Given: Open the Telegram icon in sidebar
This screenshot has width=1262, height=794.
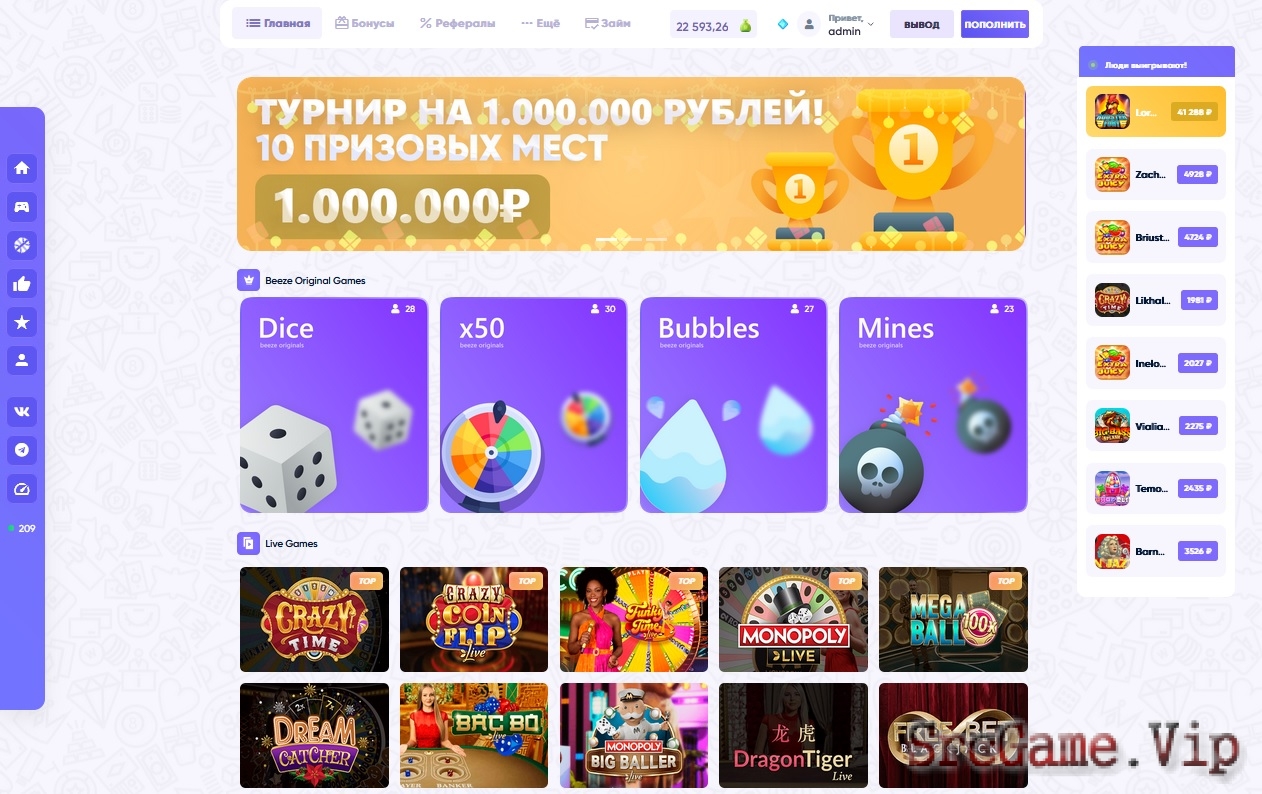Looking at the screenshot, I should click(x=22, y=450).
